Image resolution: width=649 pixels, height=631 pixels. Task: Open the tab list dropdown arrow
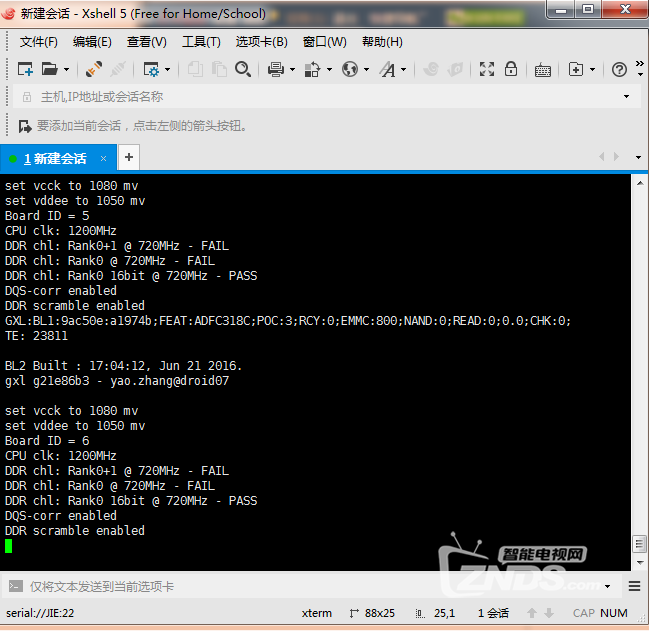coord(638,157)
